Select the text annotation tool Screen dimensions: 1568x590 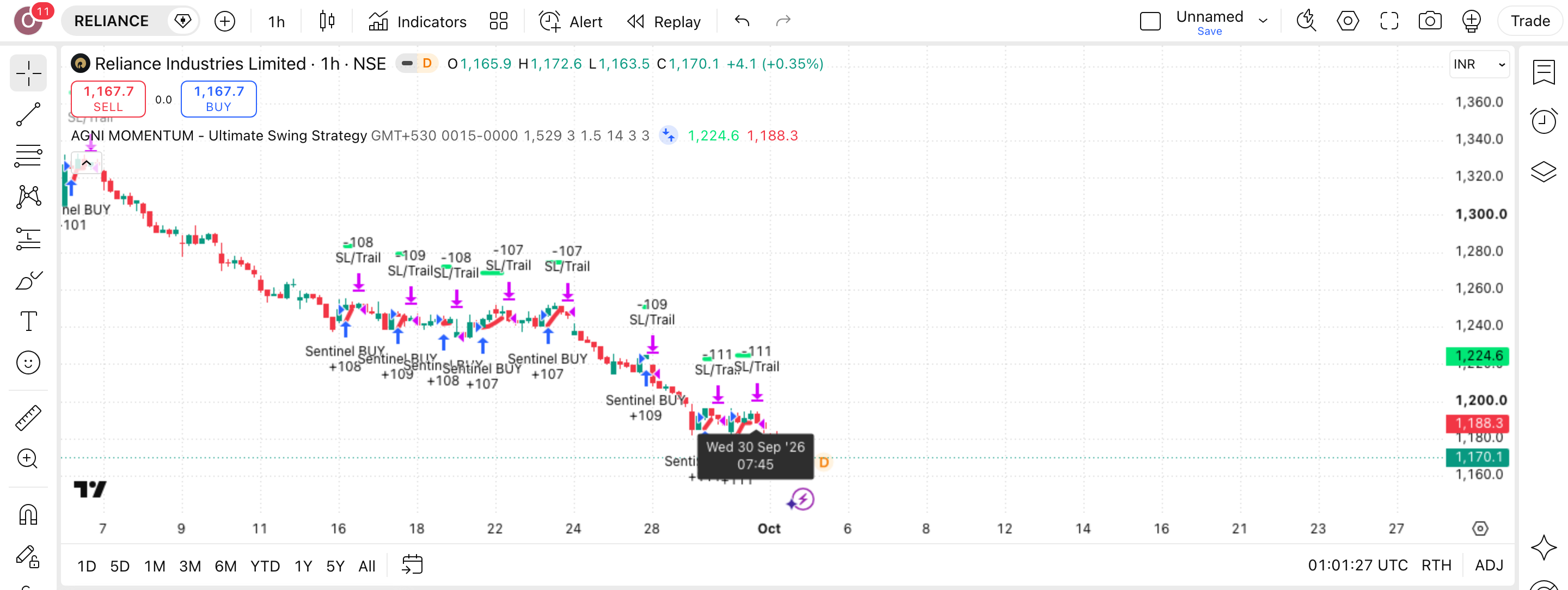point(28,321)
